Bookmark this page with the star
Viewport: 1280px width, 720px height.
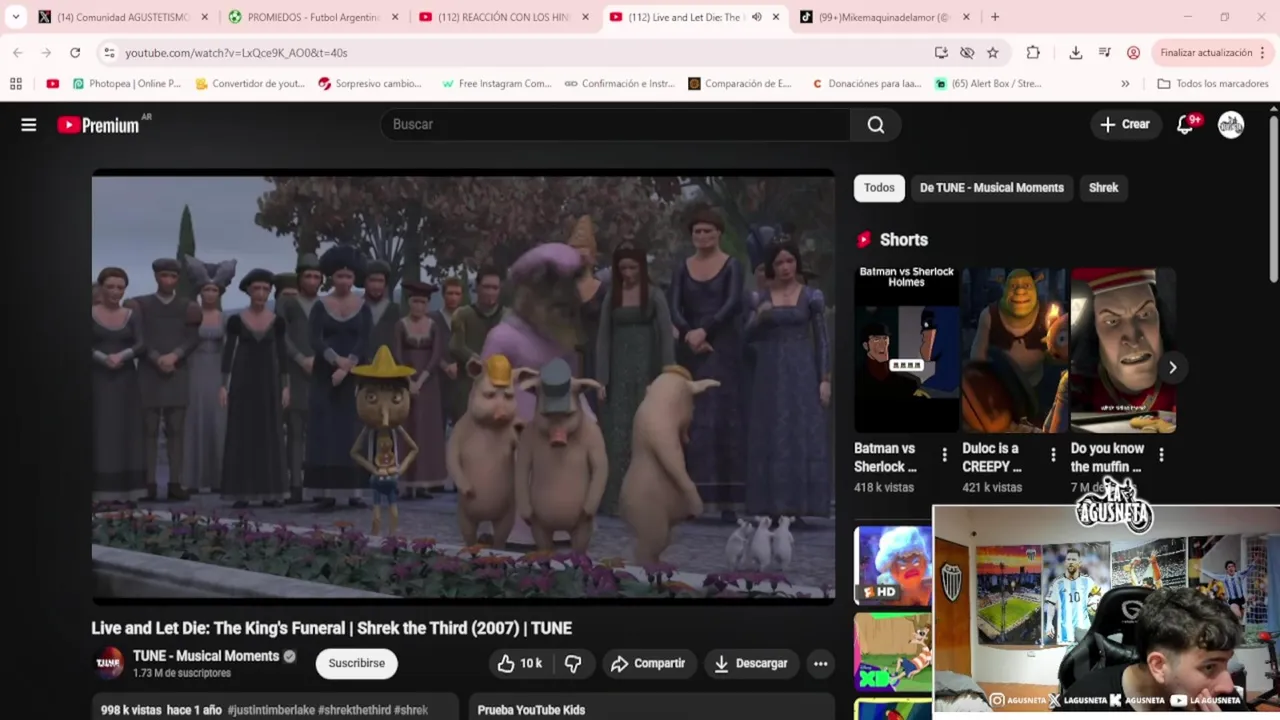(x=992, y=52)
